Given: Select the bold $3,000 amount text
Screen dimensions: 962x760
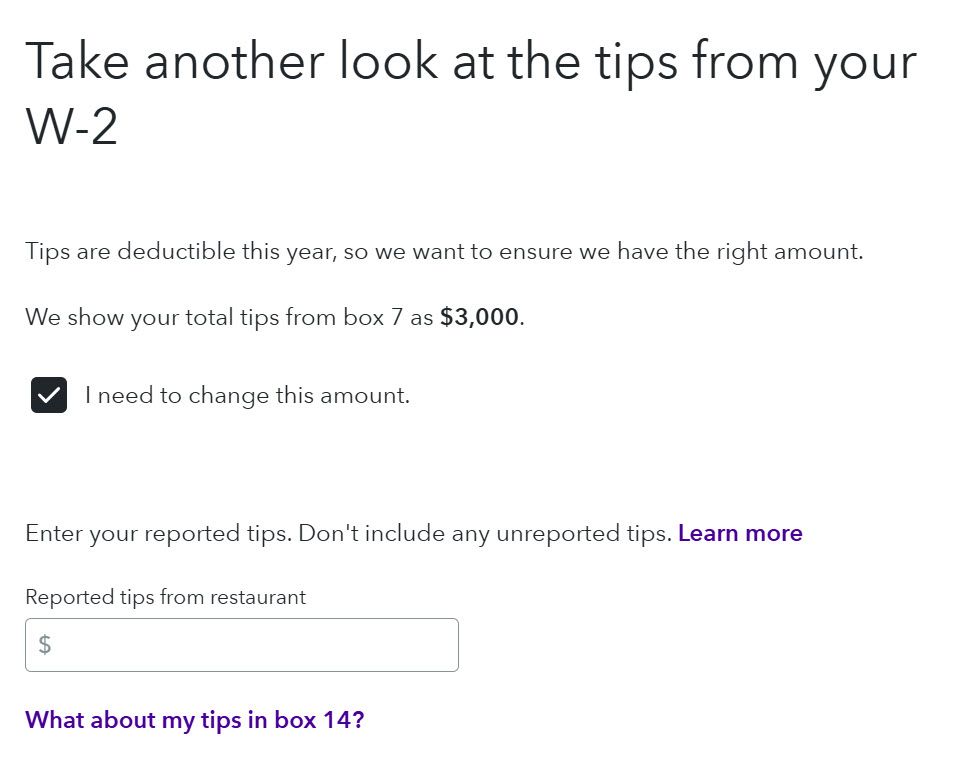Looking at the screenshot, I should tap(479, 316).
